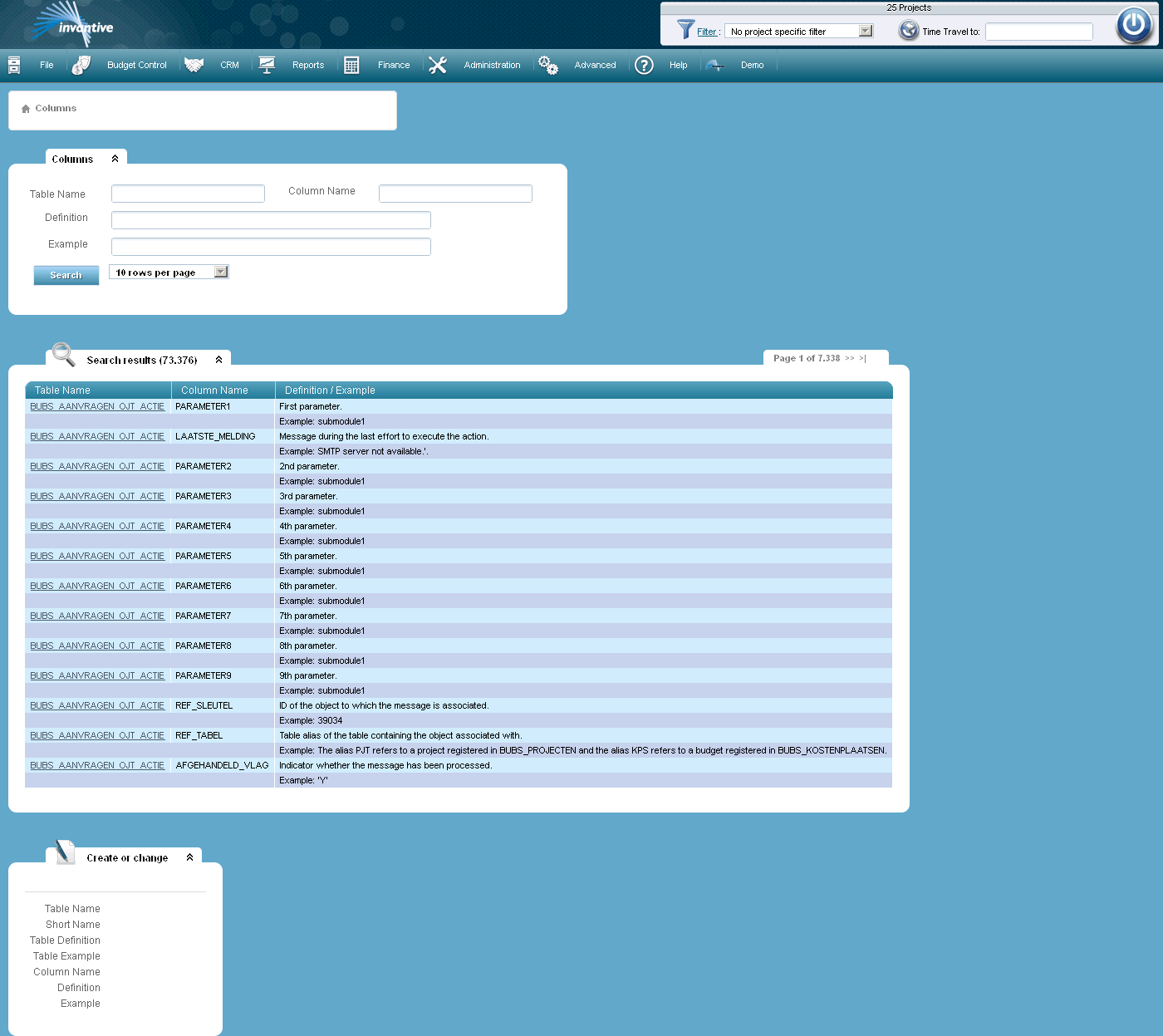Viewport: 1163px width, 1036px height.
Task: Collapse the Columns search panel
Action: (x=115, y=159)
